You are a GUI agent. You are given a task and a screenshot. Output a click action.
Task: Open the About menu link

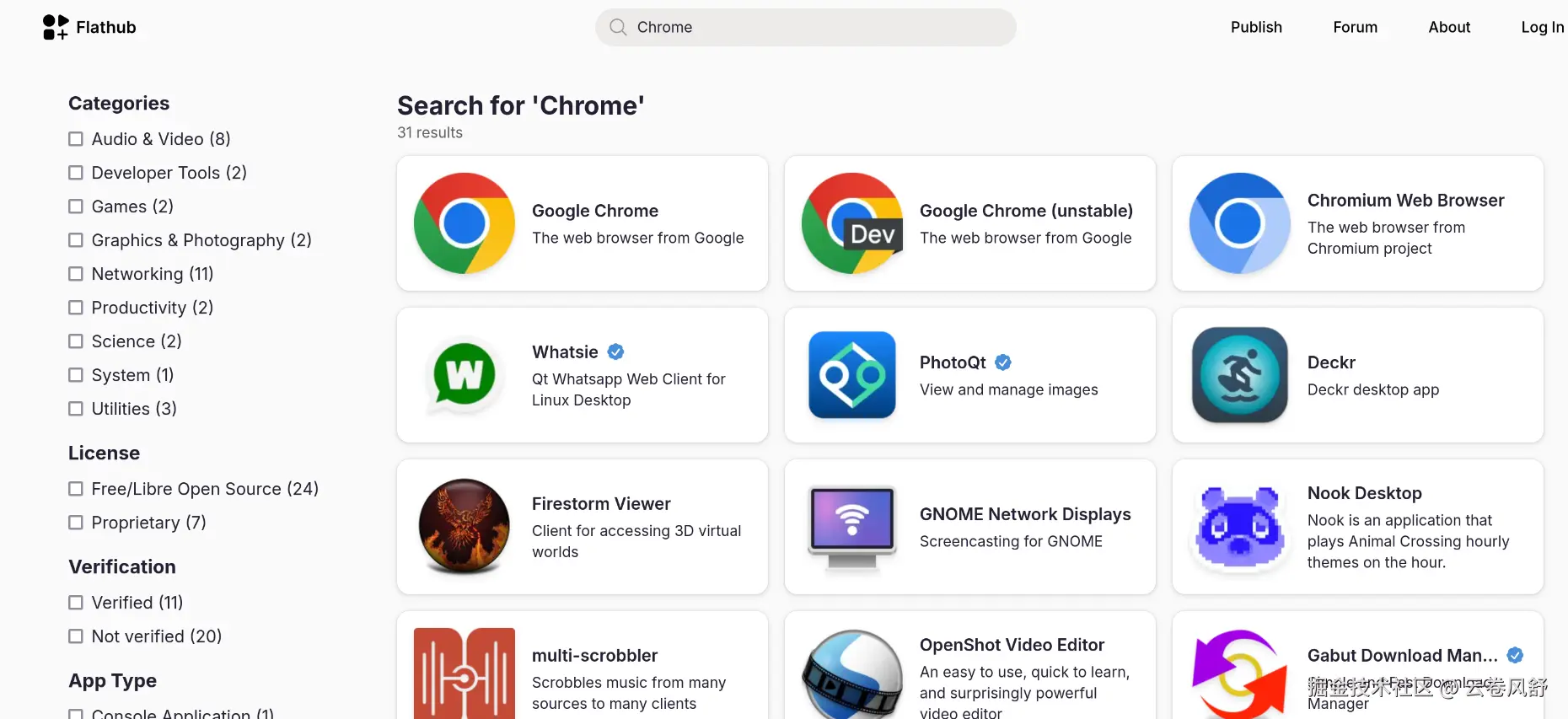pos(1449,27)
